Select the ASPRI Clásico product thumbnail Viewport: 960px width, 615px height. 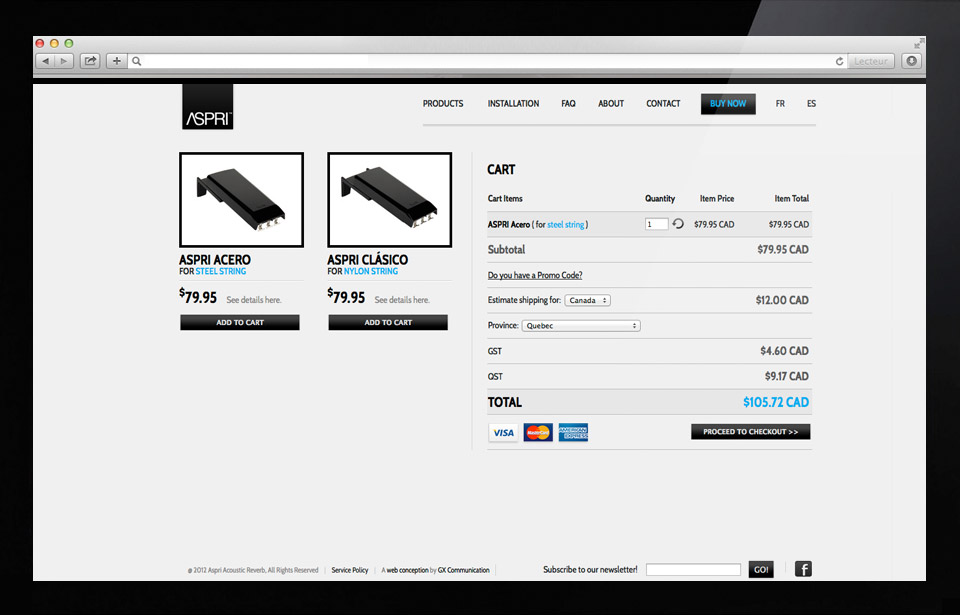[x=389, y=198]
